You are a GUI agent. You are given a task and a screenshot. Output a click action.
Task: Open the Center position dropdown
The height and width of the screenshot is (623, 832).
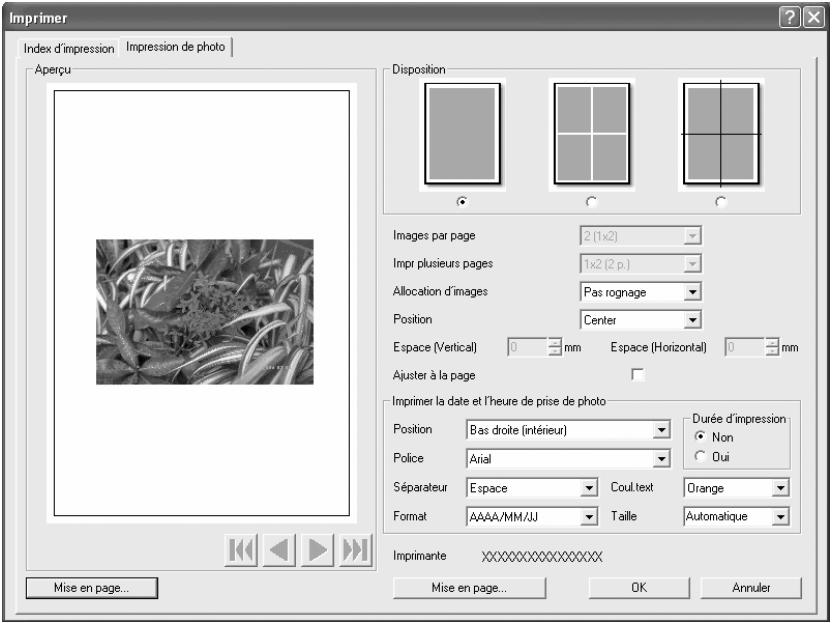click(x=640, y=320)
